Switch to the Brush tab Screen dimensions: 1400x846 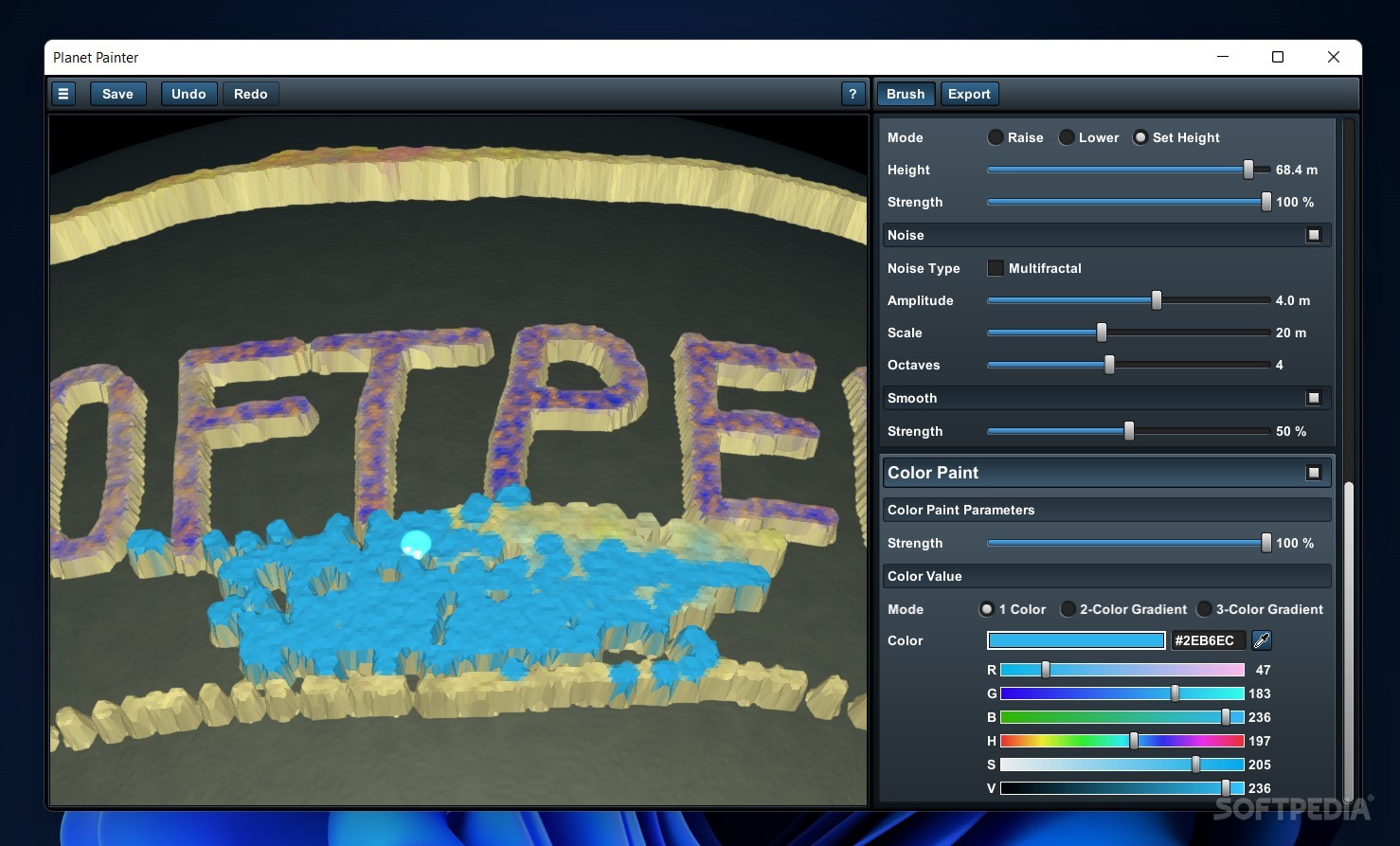pyautogui.click(x=906, y=94)
